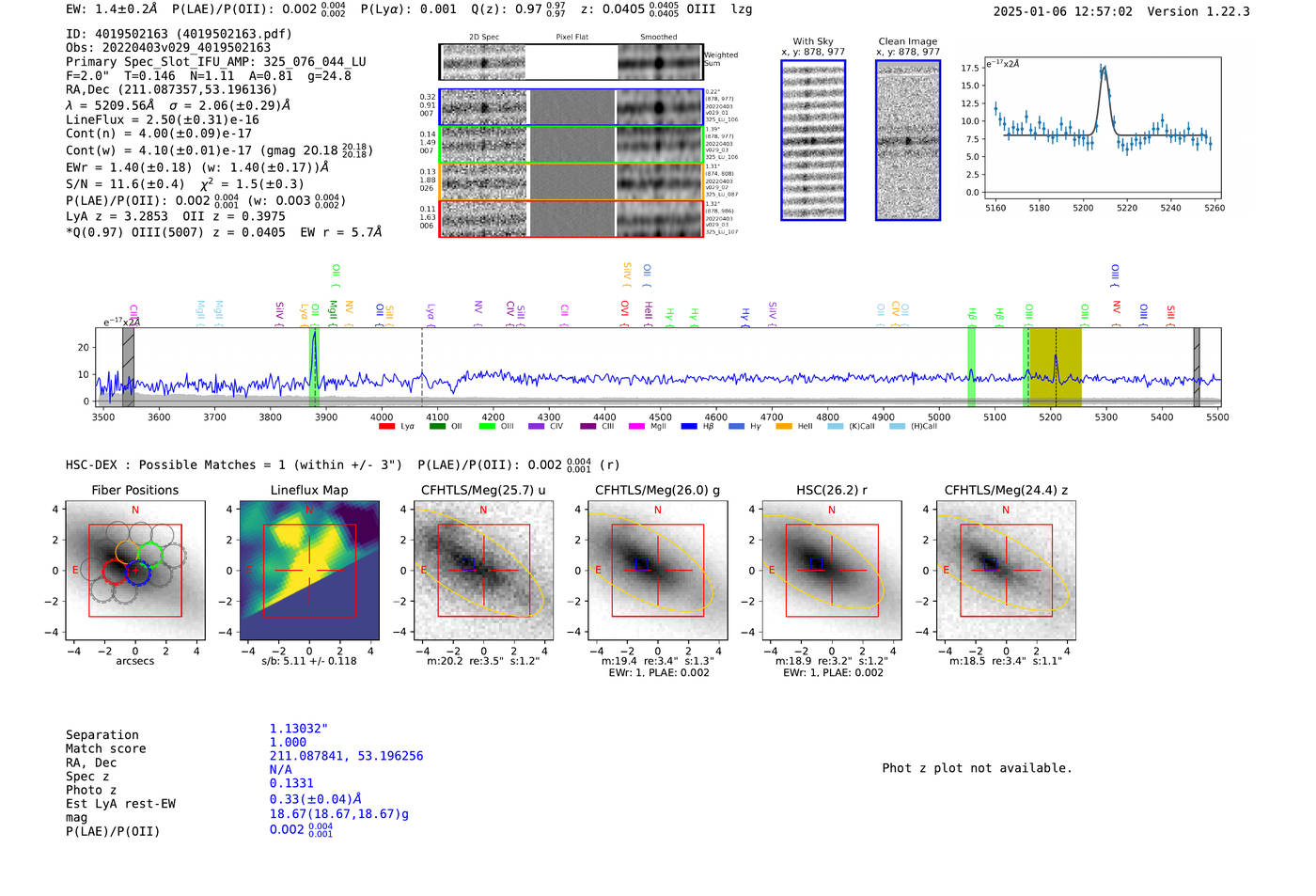Click the Hβ blue legend swatch

(689, 427)
